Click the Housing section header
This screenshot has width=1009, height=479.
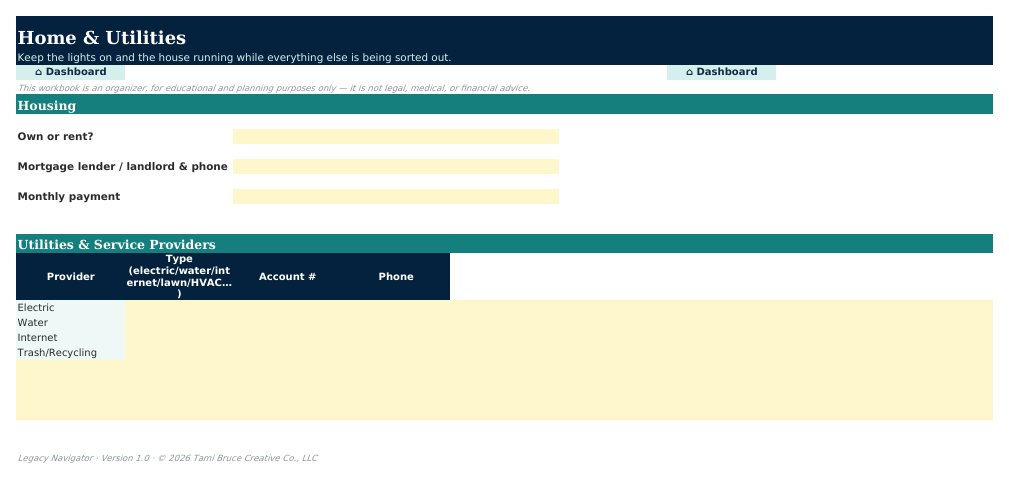click(504, 104)
